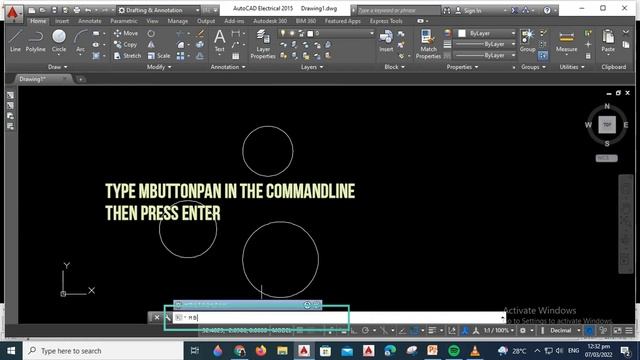The image size is (640, 360).
Task: Open the Decimal units dropdown
Action: coord(565,331)
